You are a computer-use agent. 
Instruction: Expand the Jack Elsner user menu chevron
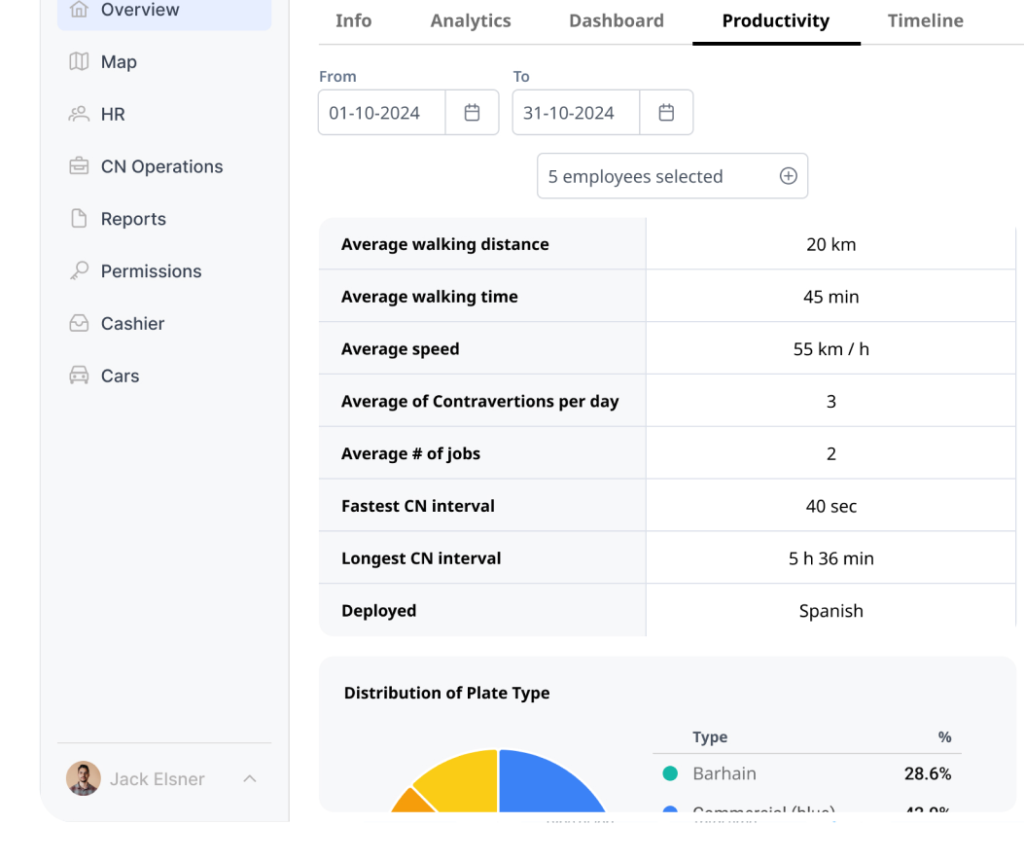coord(250,779)
